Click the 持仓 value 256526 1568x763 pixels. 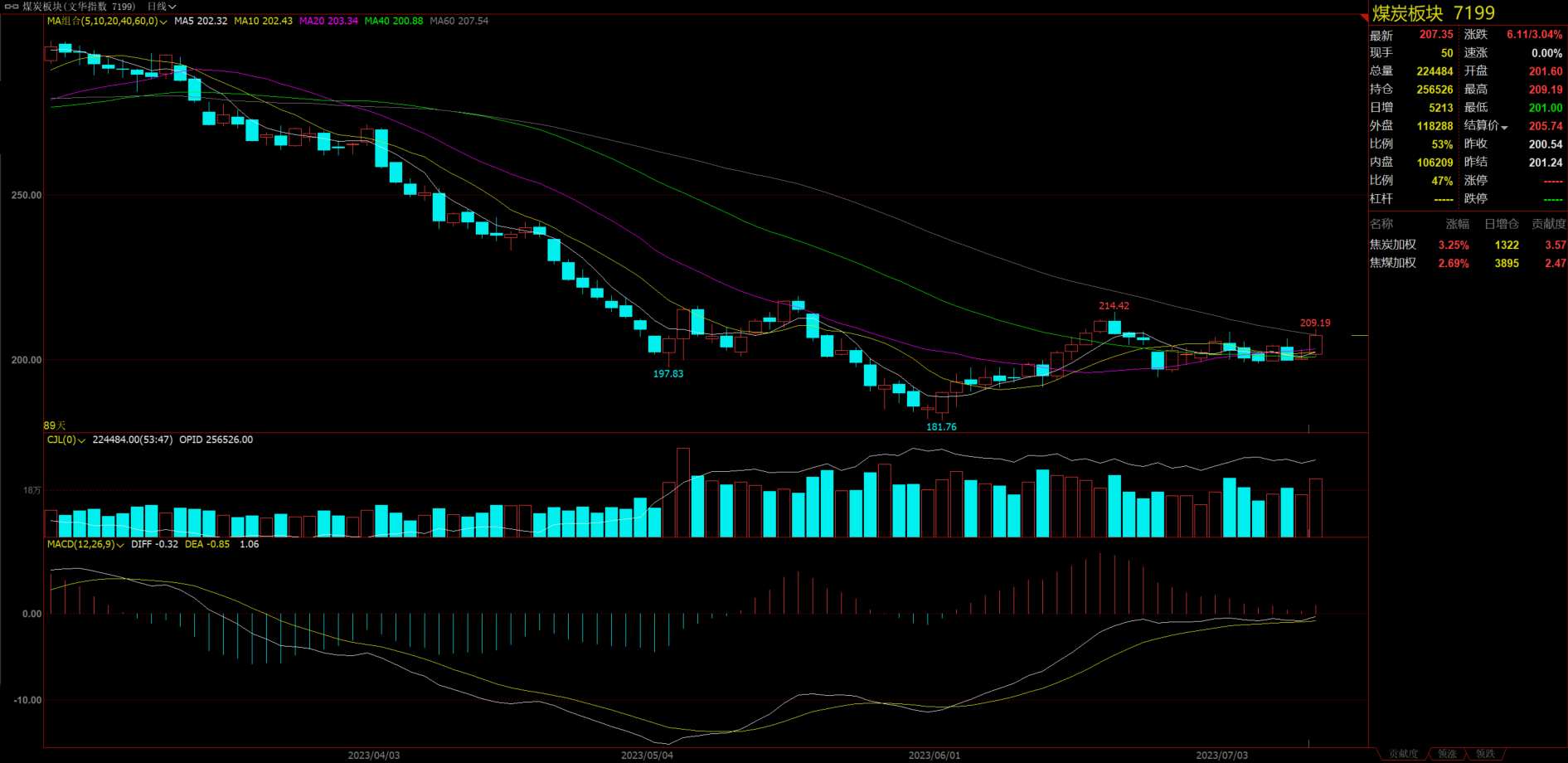1435,90
